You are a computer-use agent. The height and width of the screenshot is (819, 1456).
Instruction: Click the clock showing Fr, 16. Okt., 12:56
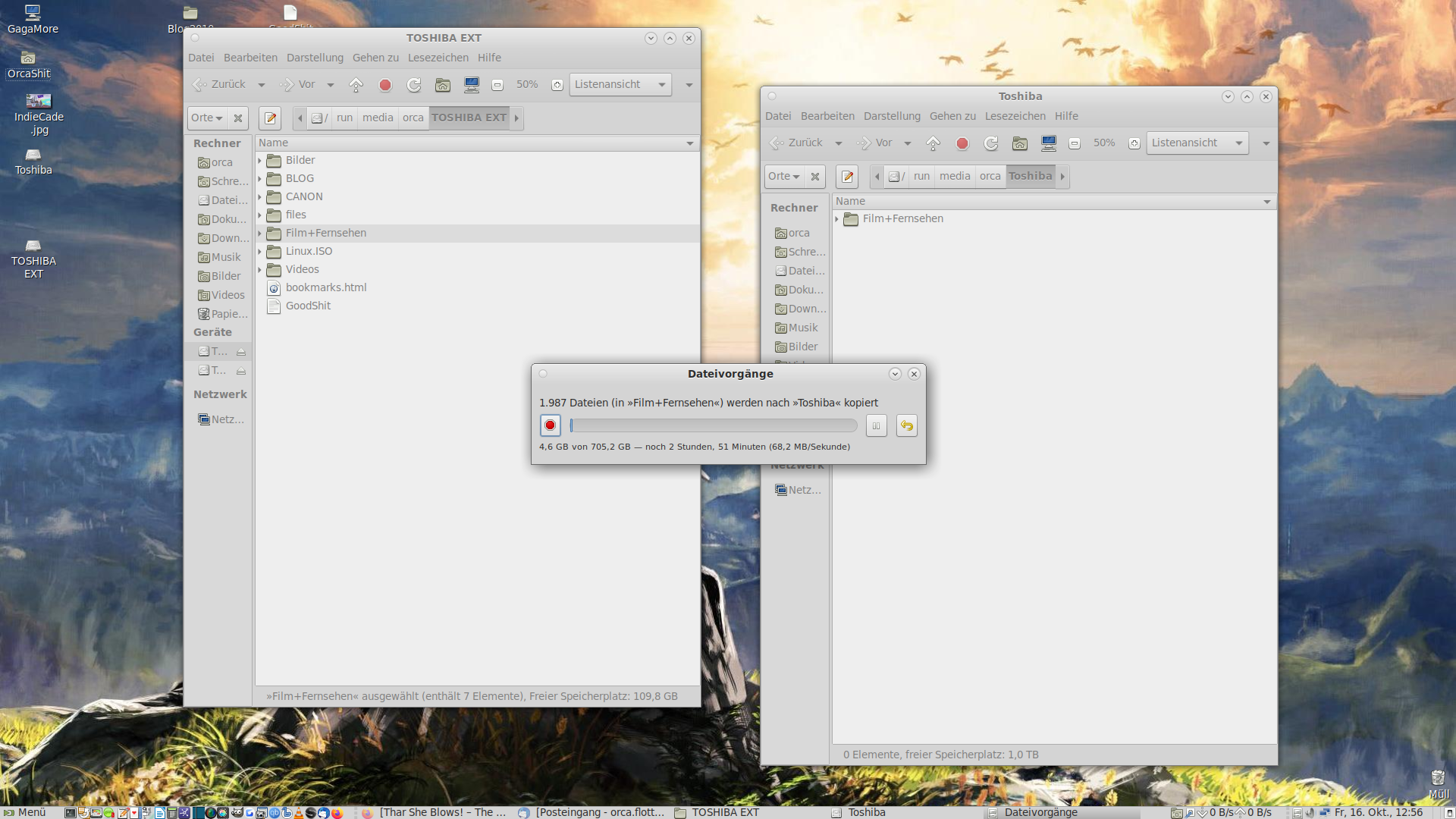pos(1378,812)
